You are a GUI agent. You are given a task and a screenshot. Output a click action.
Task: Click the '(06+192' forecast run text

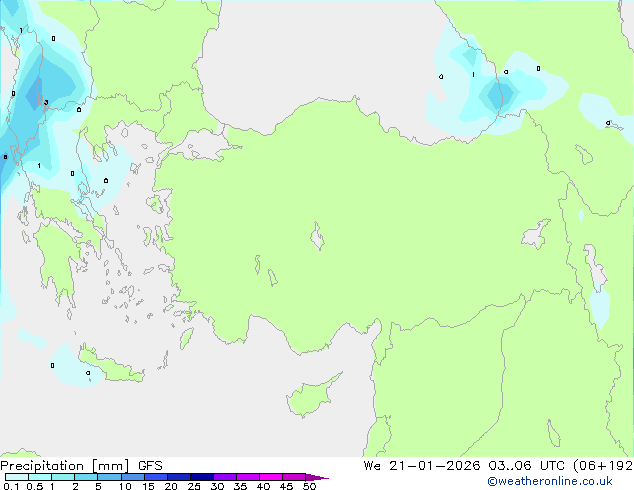[603, 466]
